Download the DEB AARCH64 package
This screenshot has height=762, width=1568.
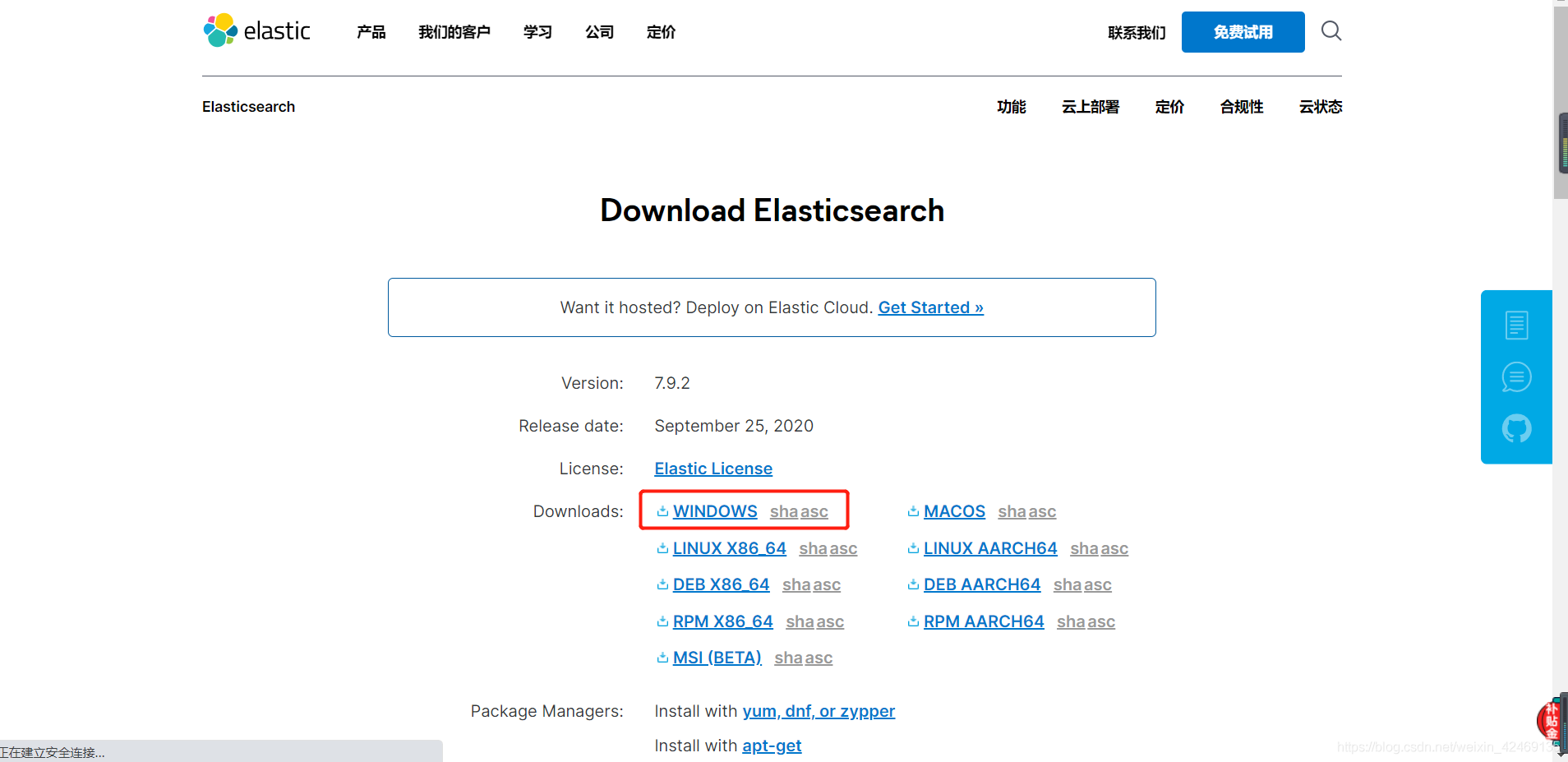pyautogui.click(x=982, y=584)
